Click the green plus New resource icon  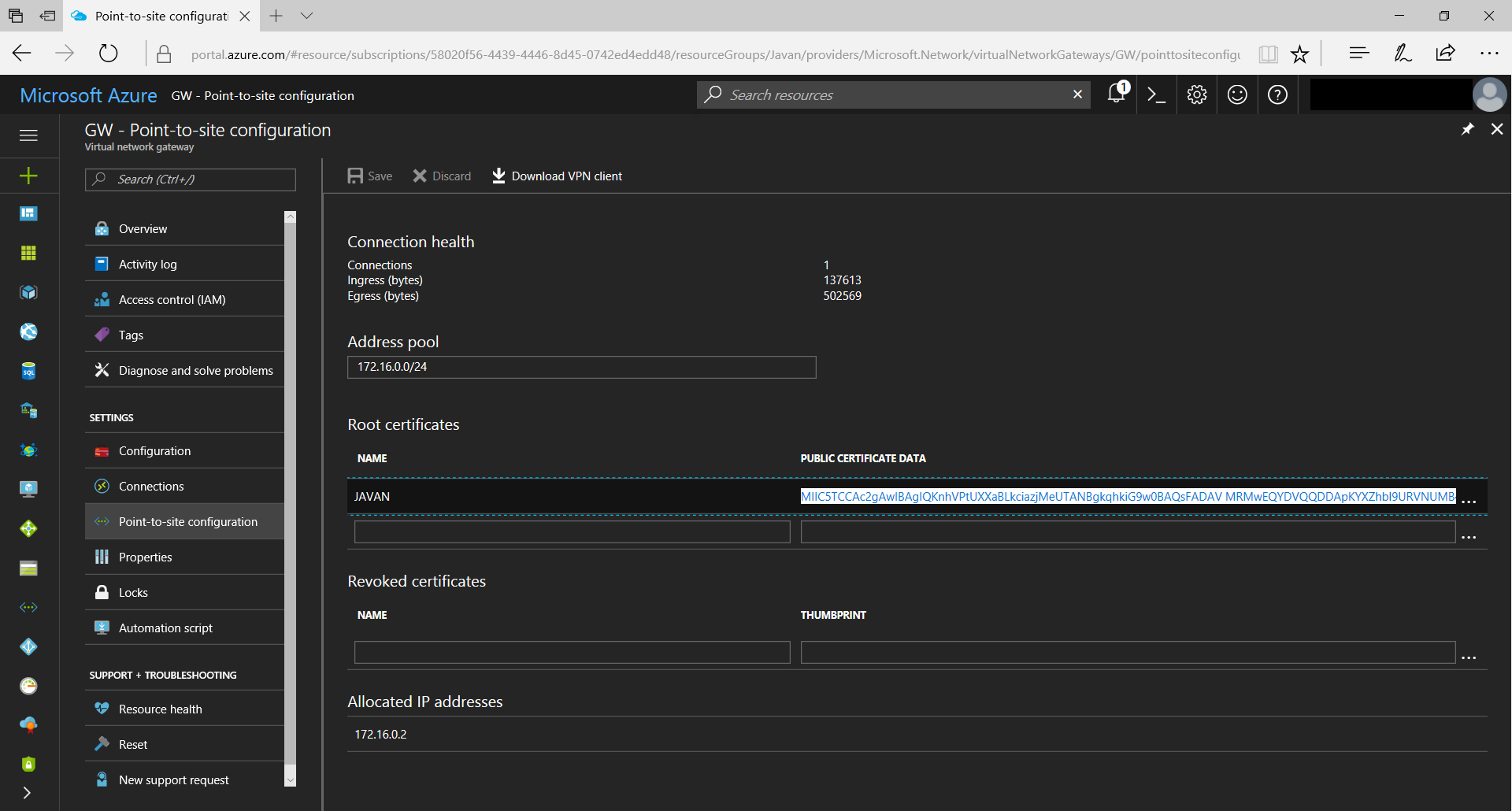(28, 176)
